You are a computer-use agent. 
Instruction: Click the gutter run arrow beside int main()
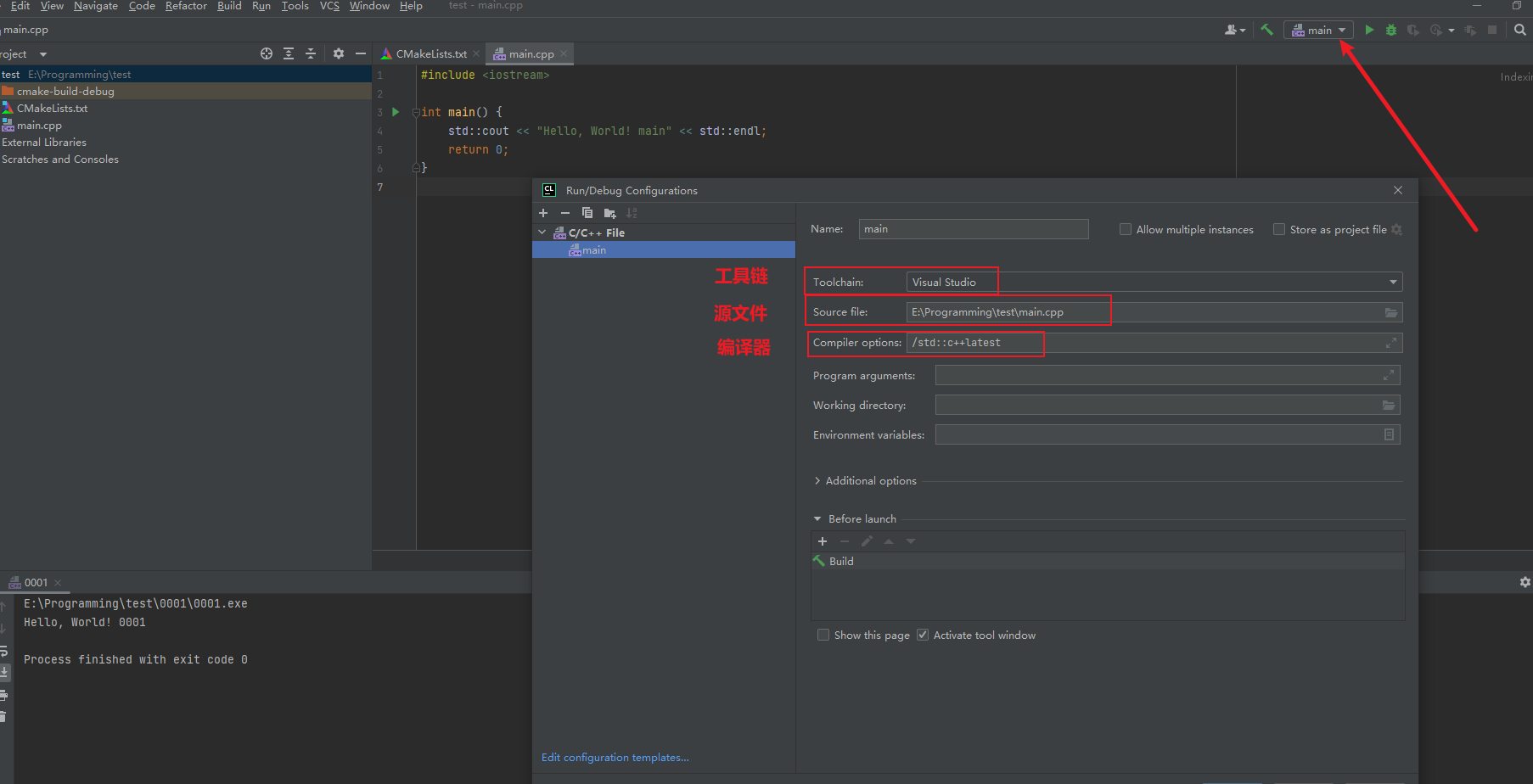[x=396, y=112]
